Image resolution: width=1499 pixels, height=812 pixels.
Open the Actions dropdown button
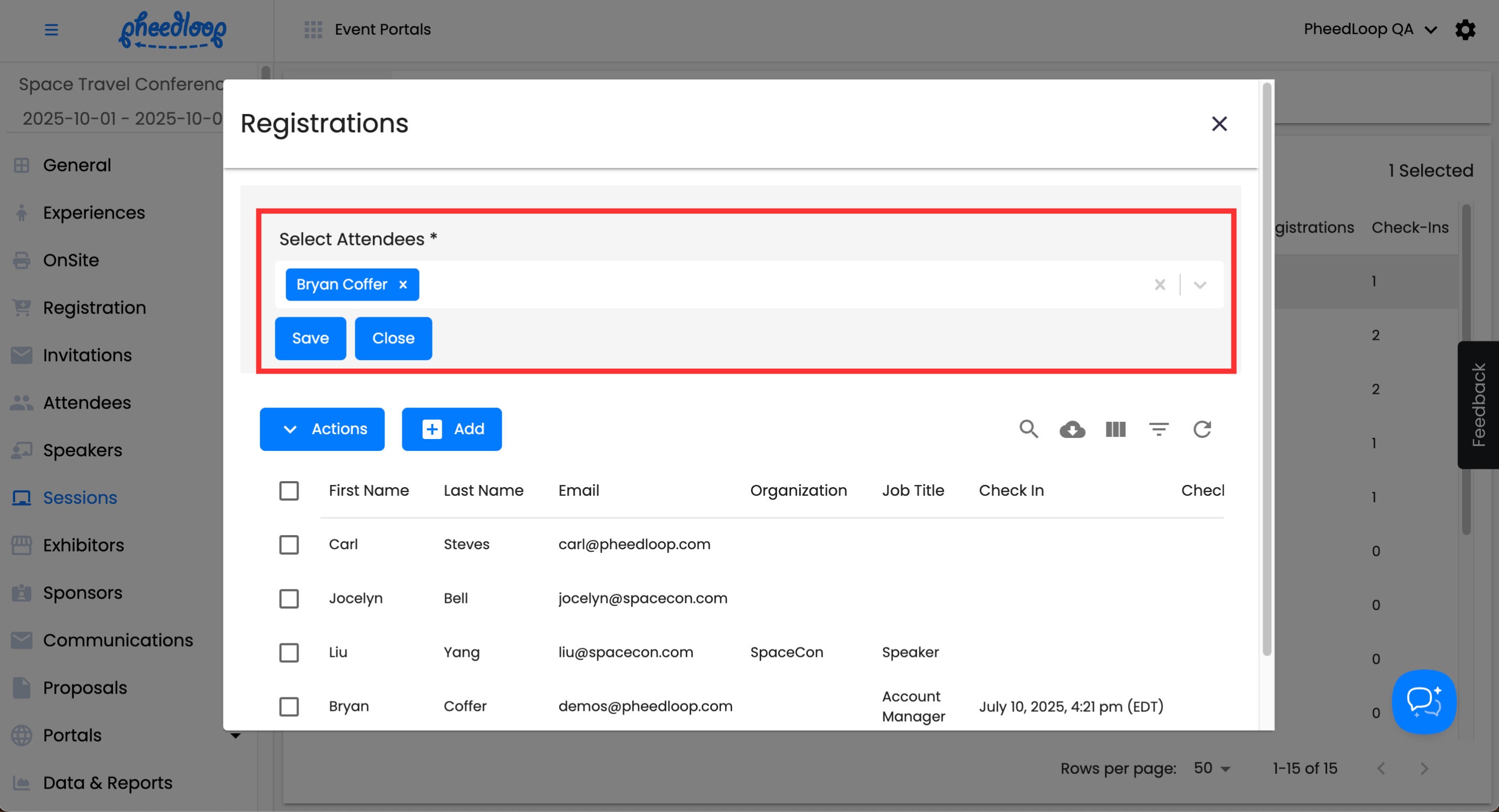click(x=322, y=429)
